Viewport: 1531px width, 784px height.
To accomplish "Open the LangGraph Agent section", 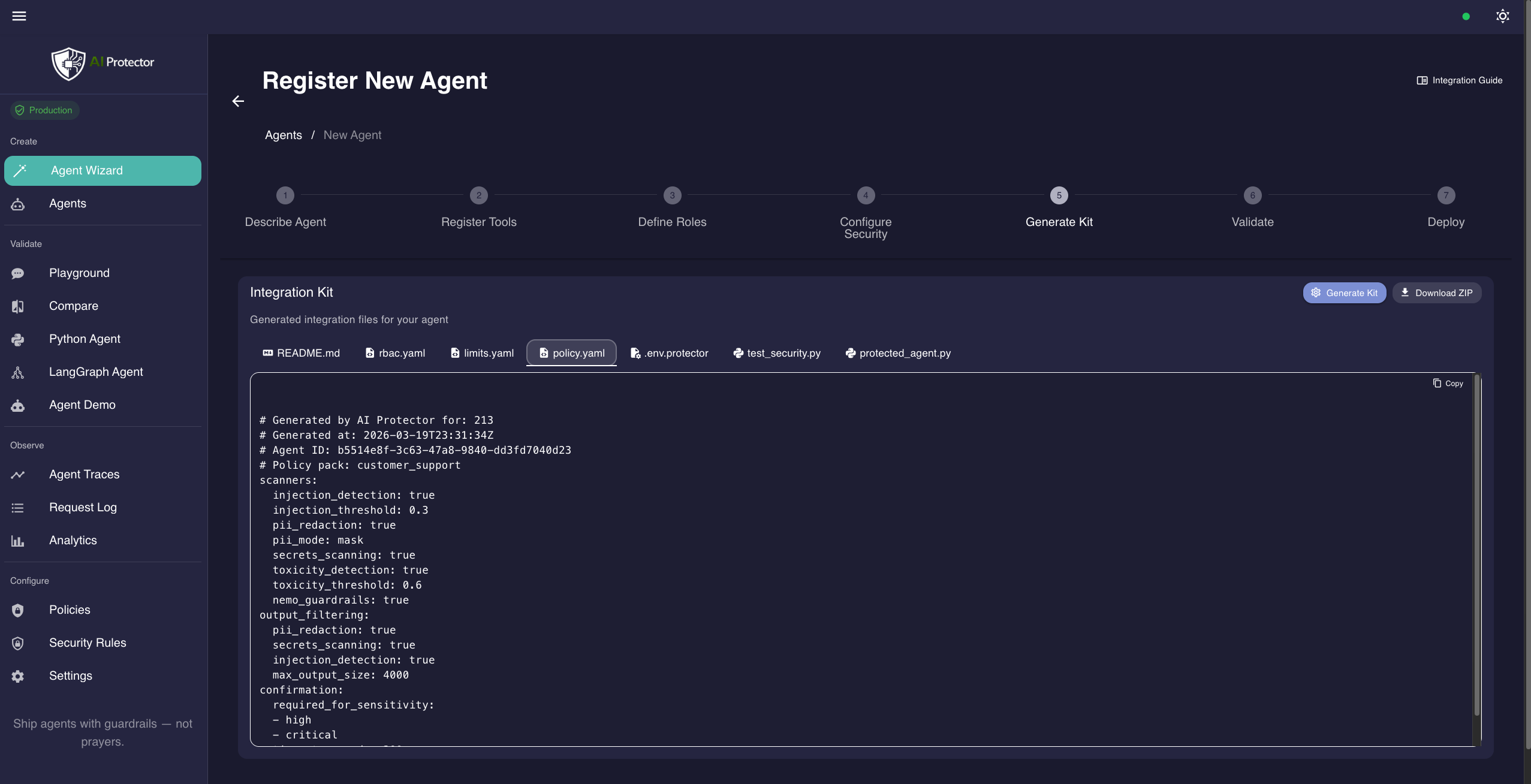I will 95,372.
